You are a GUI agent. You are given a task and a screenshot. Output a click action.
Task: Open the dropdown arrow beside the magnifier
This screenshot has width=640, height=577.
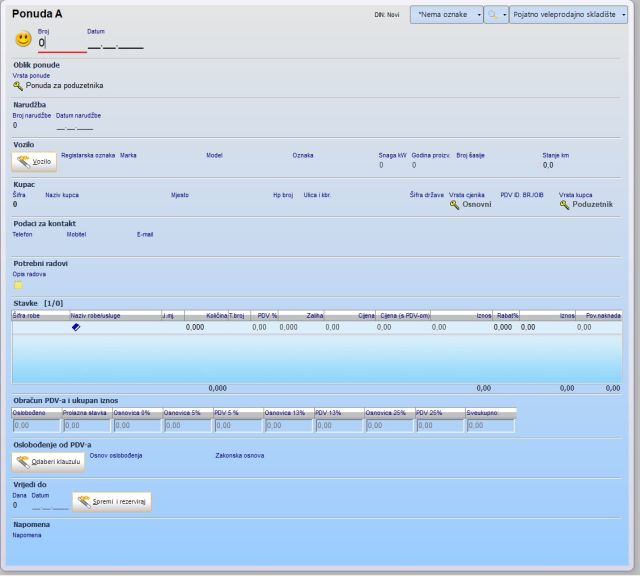(504, 16)
